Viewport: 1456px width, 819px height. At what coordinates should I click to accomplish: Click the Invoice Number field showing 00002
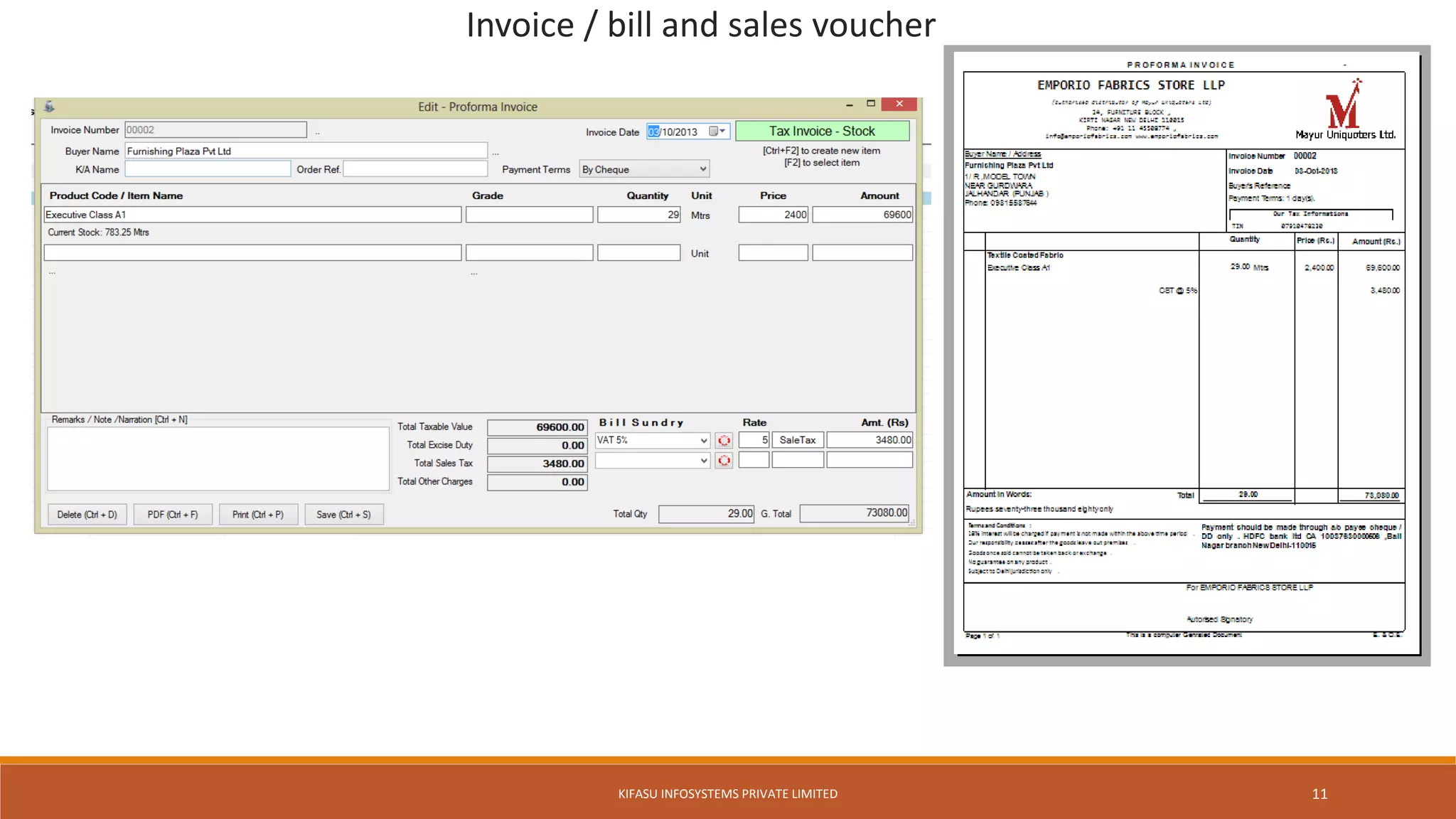216,130
